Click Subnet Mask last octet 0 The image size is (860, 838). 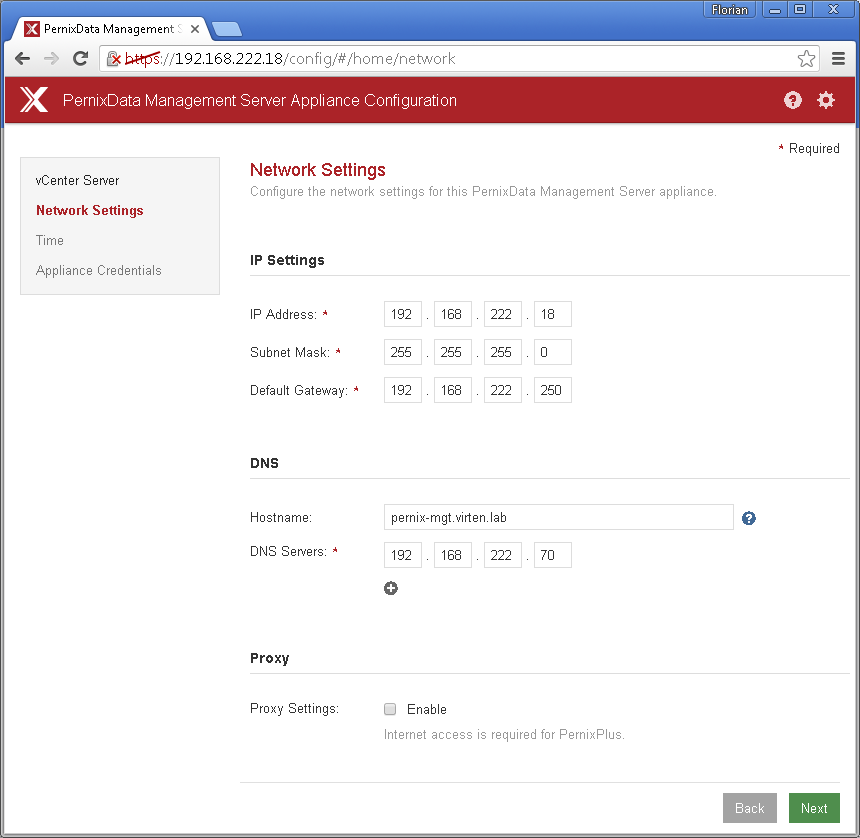tap(553, 352)
